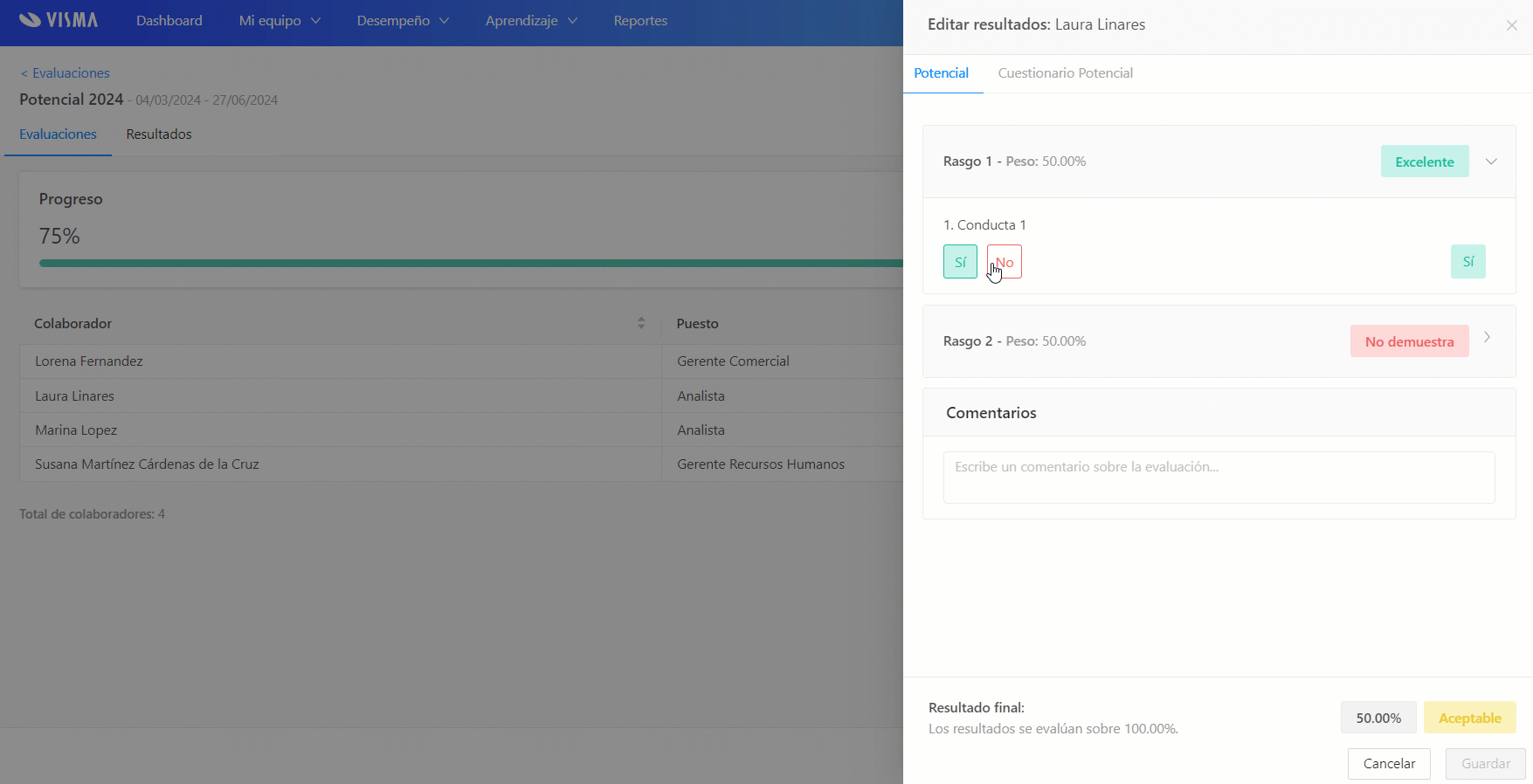
Task: Select the Evaluaciones tab
Action: (58, 134)
